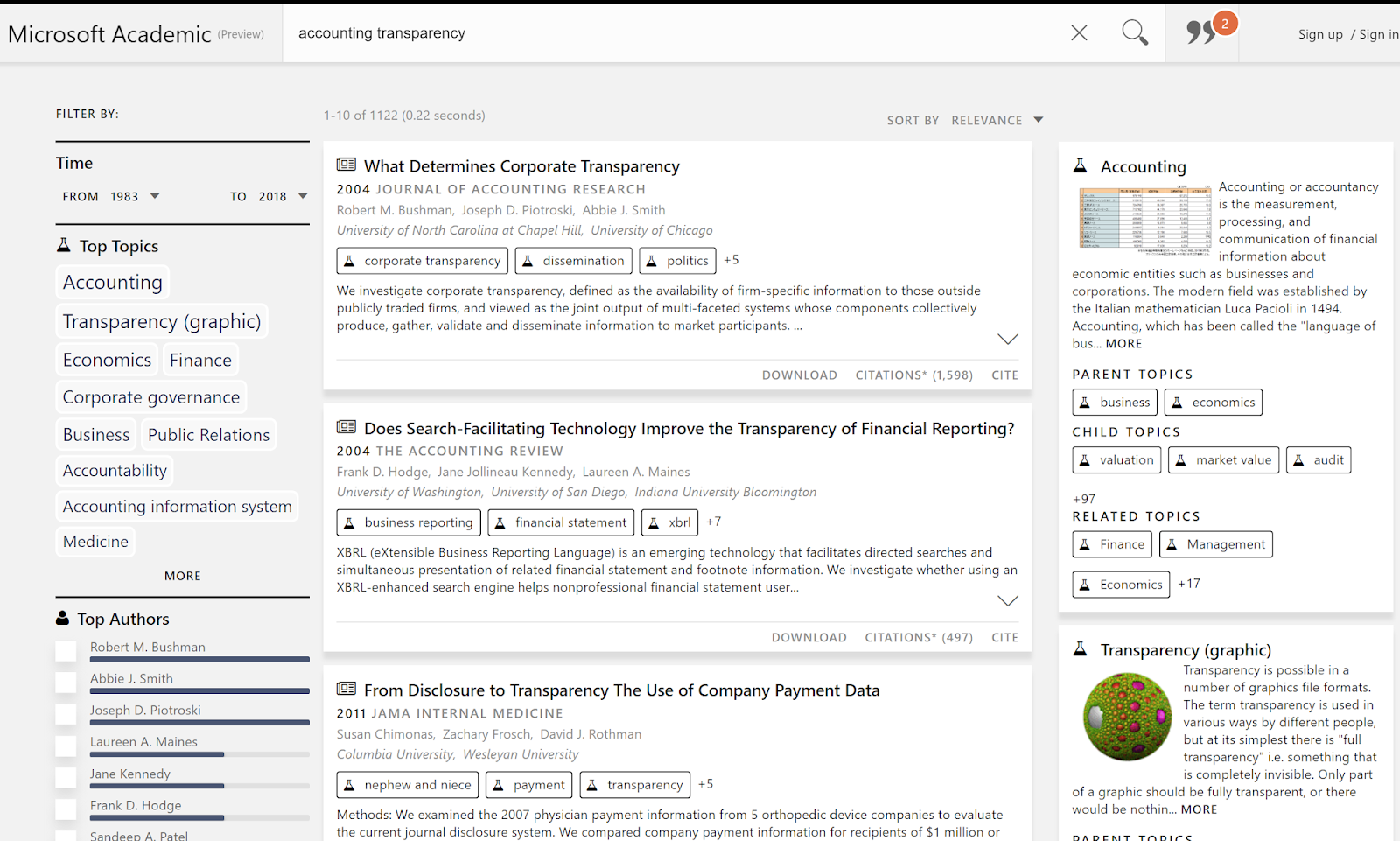Check the Robert M. Bushman author filter
Image resolution: width=1400 pixels, height=841 pixels.
[x=66, y=651]
